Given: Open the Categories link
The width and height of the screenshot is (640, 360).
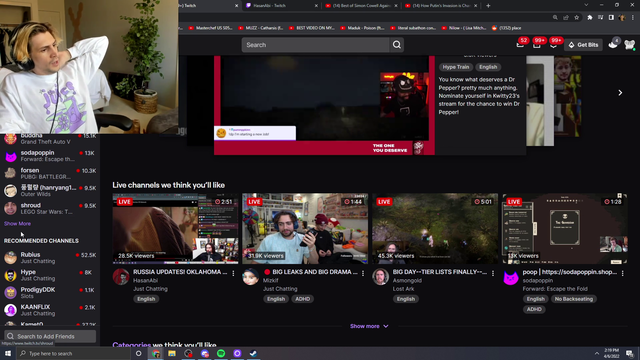Looking at the screenshot, I should click(x=131, y=345).
